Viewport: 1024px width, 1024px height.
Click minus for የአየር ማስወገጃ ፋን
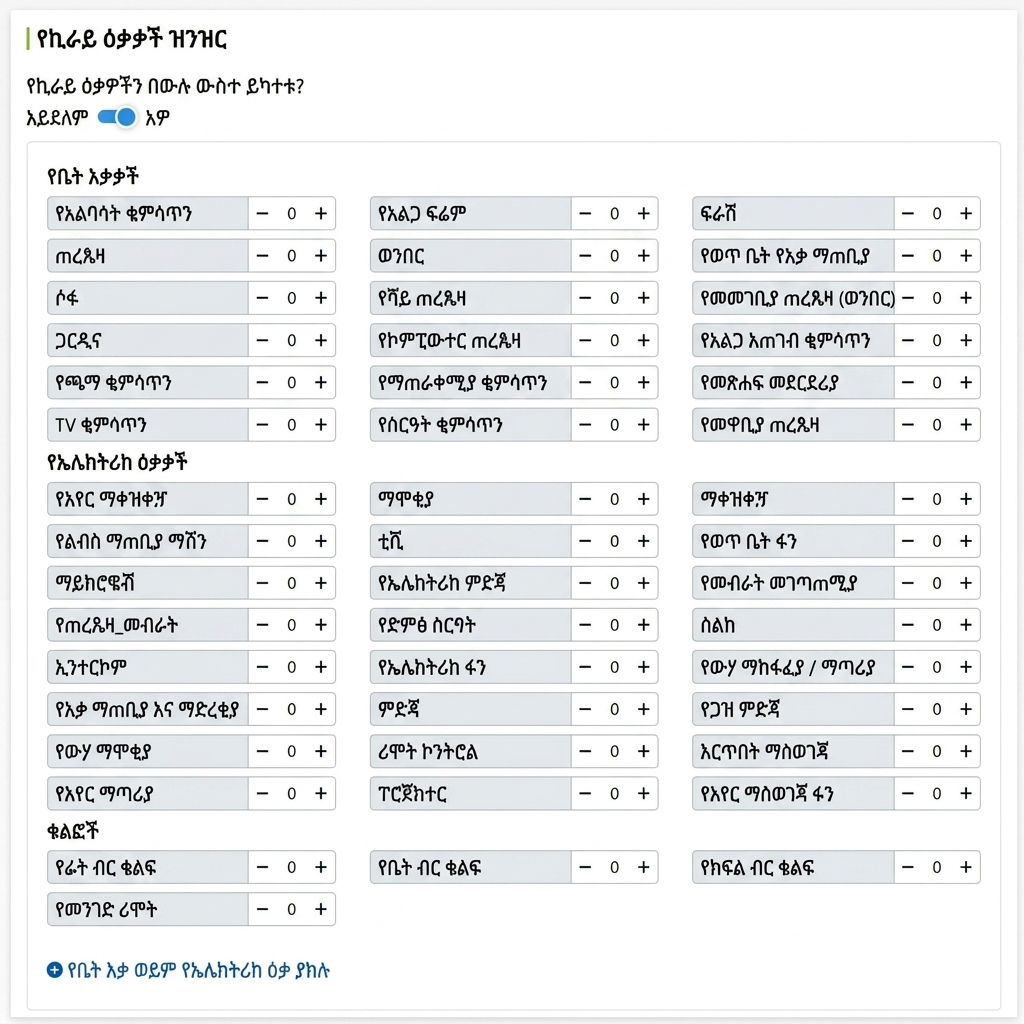click(908, 793)
